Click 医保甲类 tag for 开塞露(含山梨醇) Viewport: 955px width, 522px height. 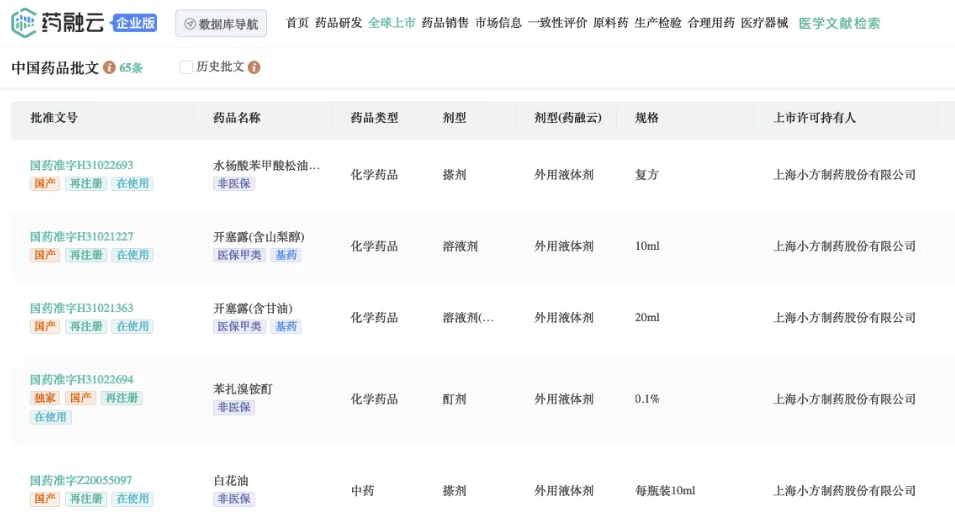click(x=239, y=255)
